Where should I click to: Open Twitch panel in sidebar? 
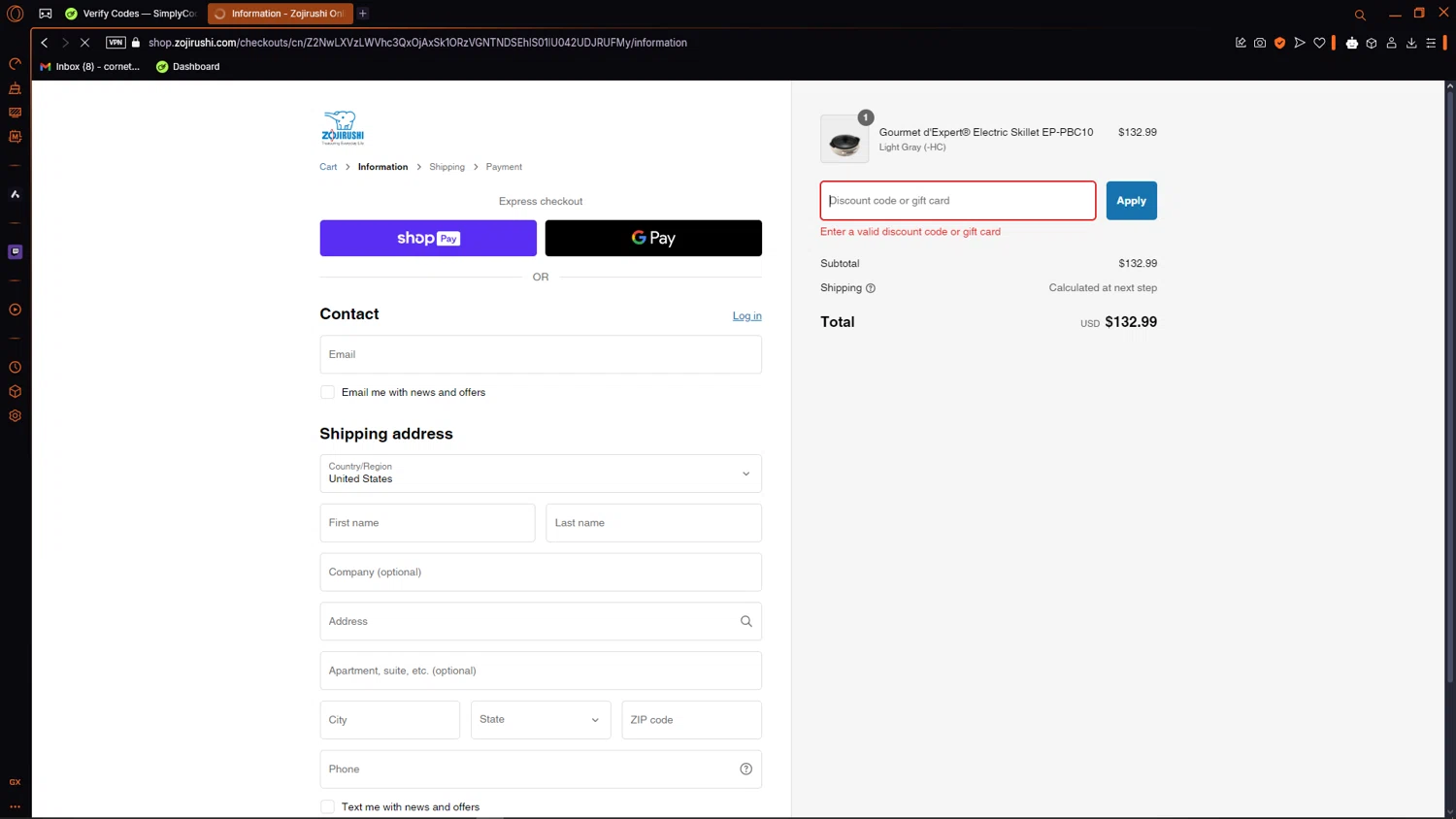pyautogui.click(x=15, y=251)
